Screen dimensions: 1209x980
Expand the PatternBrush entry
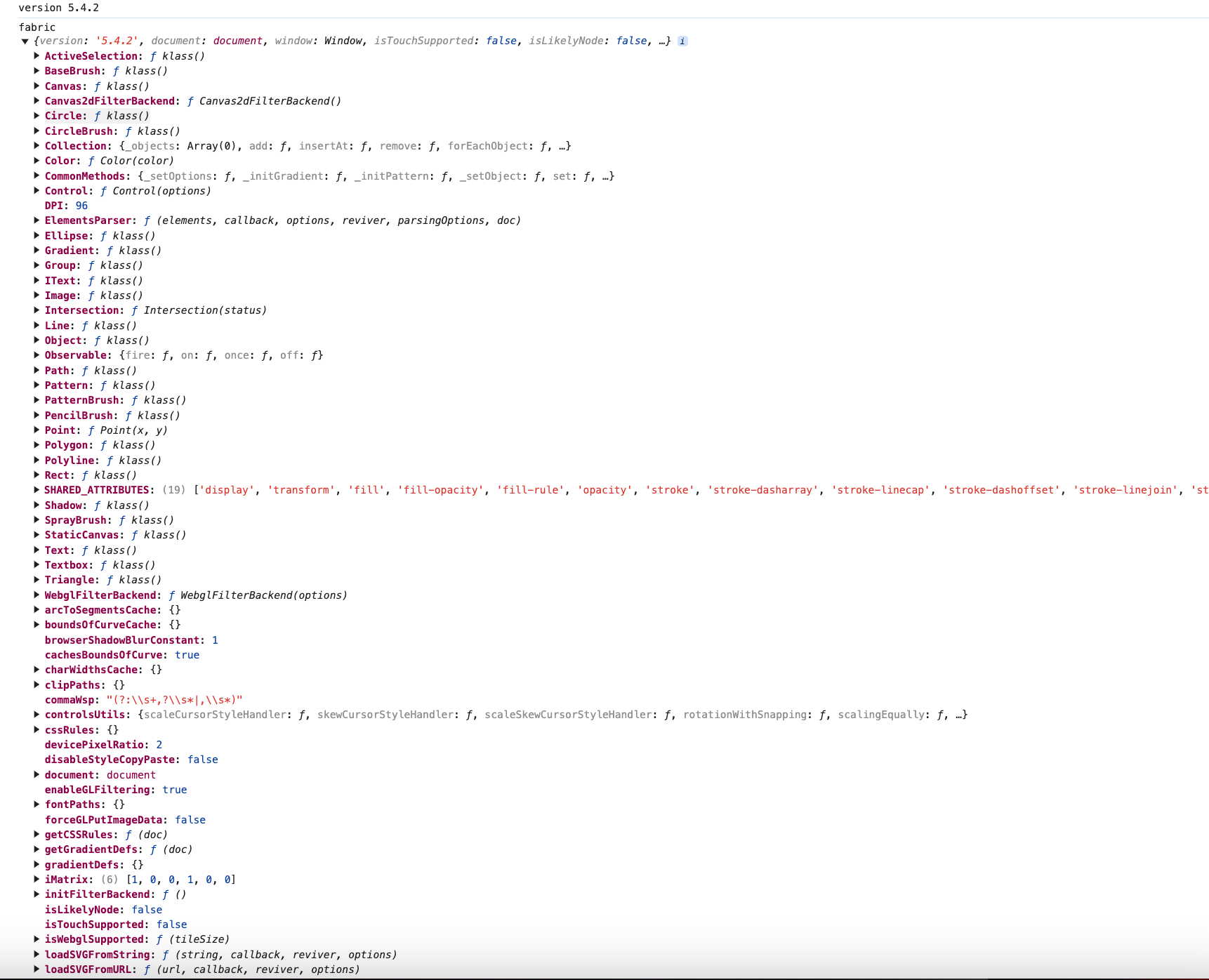[37, 400]
